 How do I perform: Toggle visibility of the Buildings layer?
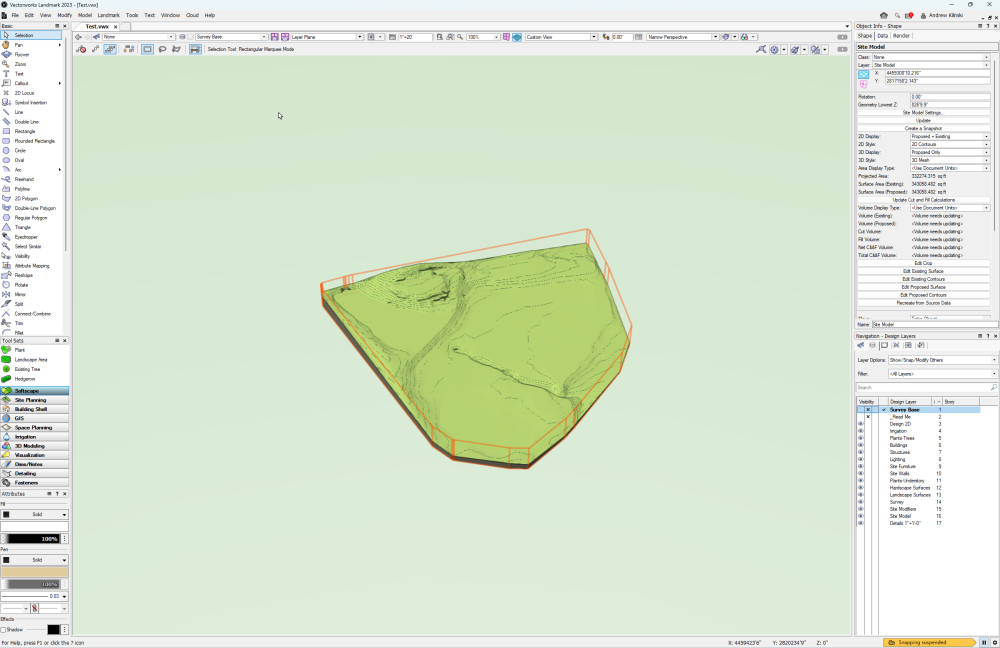point(860,445)
